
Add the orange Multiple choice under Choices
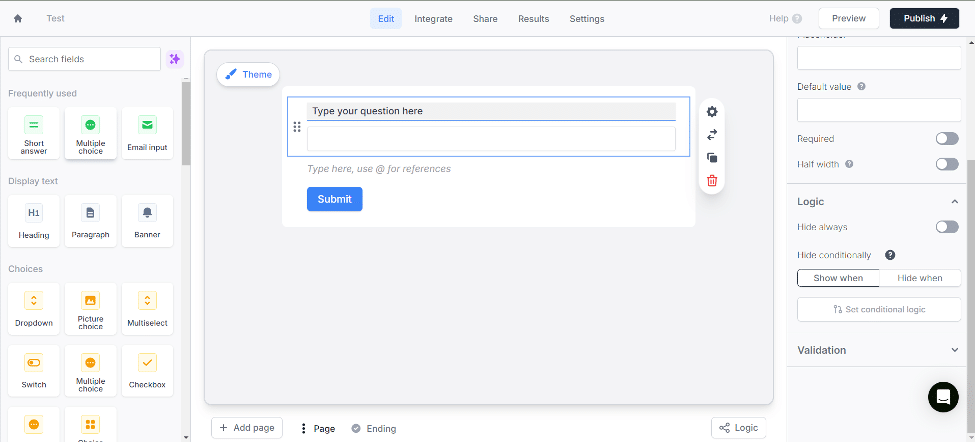90,371
